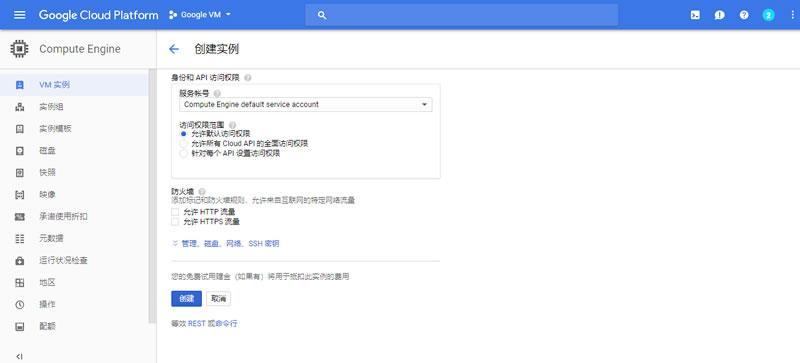Click the 取消 button
The width and height of the screenshot is (800, 363).
tap(218, 299)
